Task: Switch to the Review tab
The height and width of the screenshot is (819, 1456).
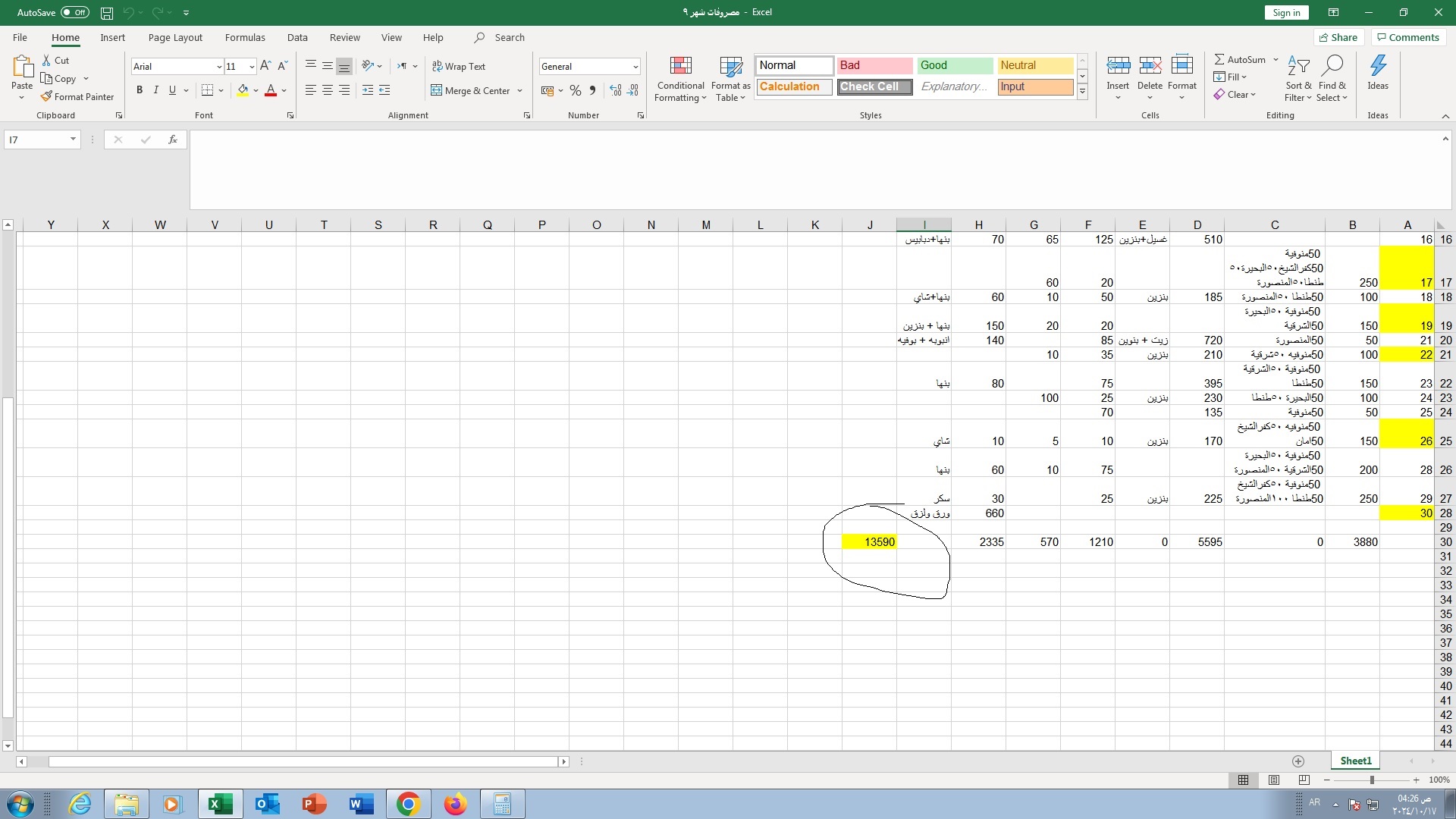Action: [x=344, y=37]
